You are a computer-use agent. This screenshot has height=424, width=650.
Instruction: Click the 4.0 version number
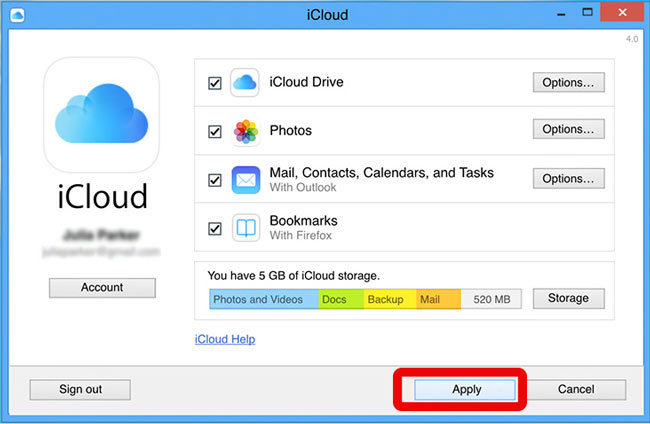(632, 39)
